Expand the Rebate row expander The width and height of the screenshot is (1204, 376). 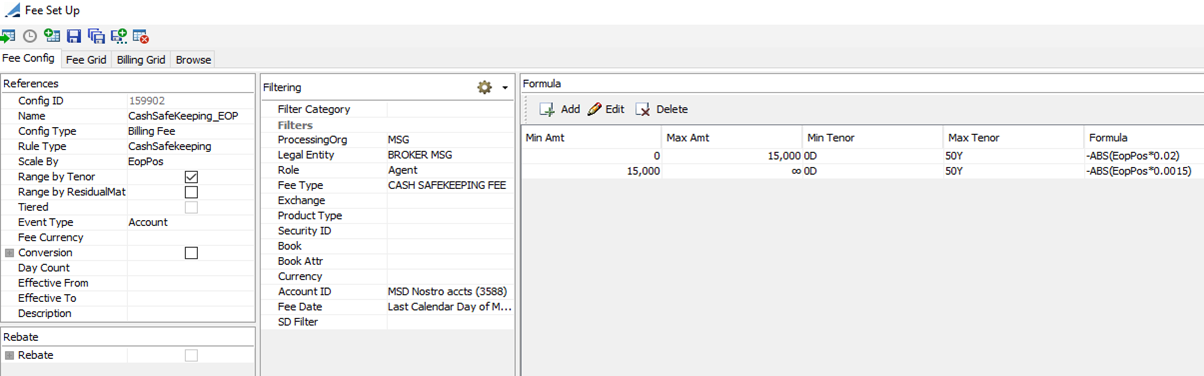click(x=10, y=355)
